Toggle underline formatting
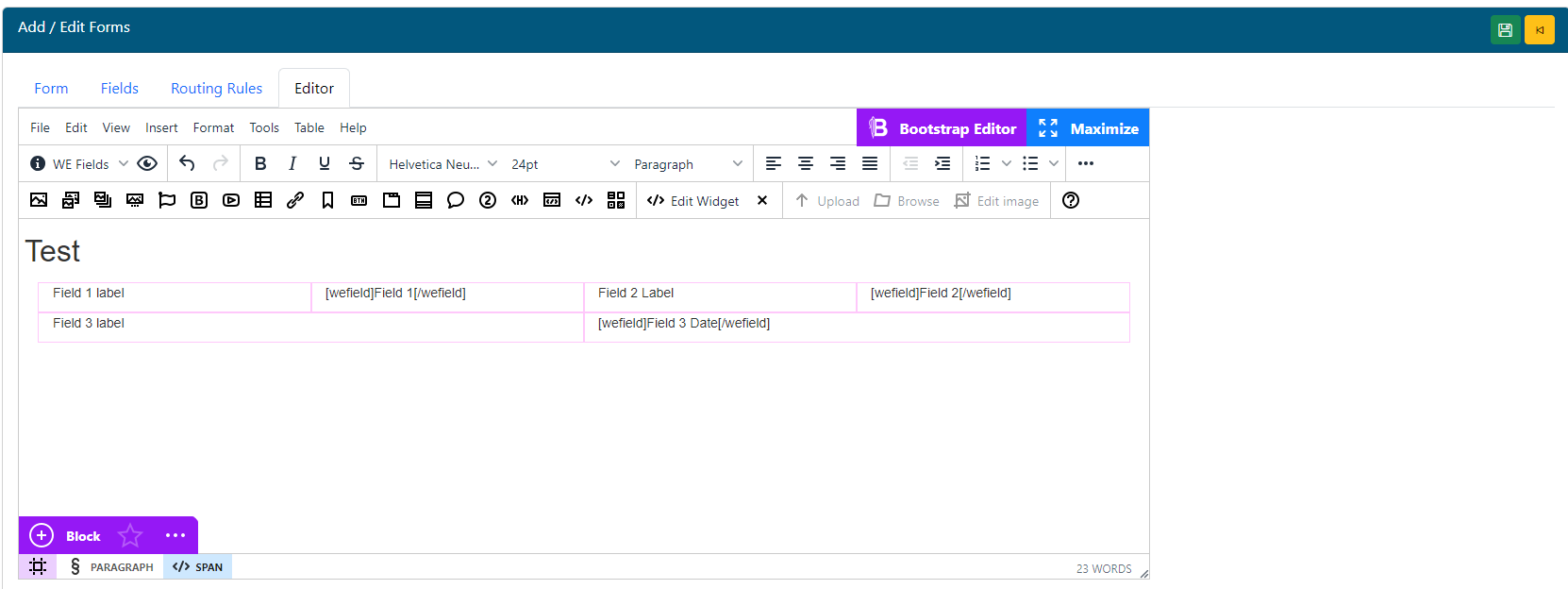Screen dimensions: 1568x589 [325, 163]
